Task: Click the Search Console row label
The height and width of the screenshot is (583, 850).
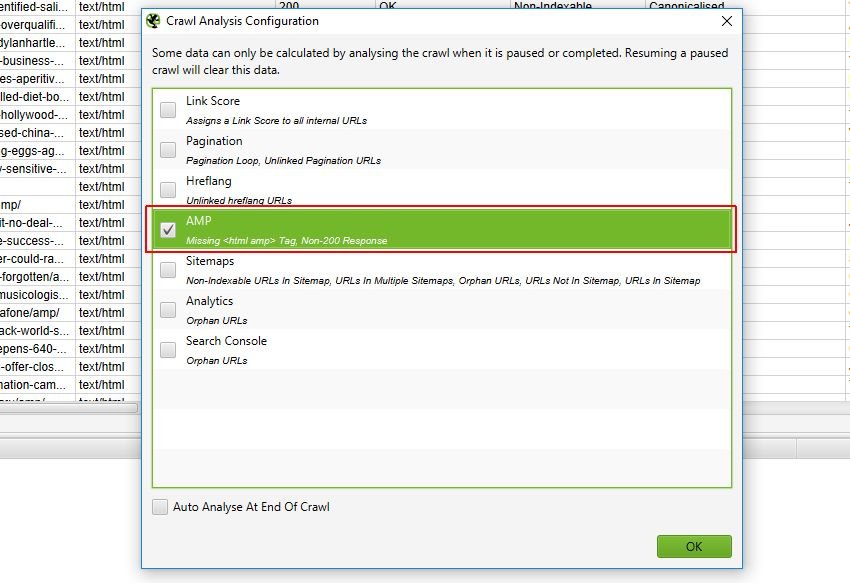Action: coord(226,341)
